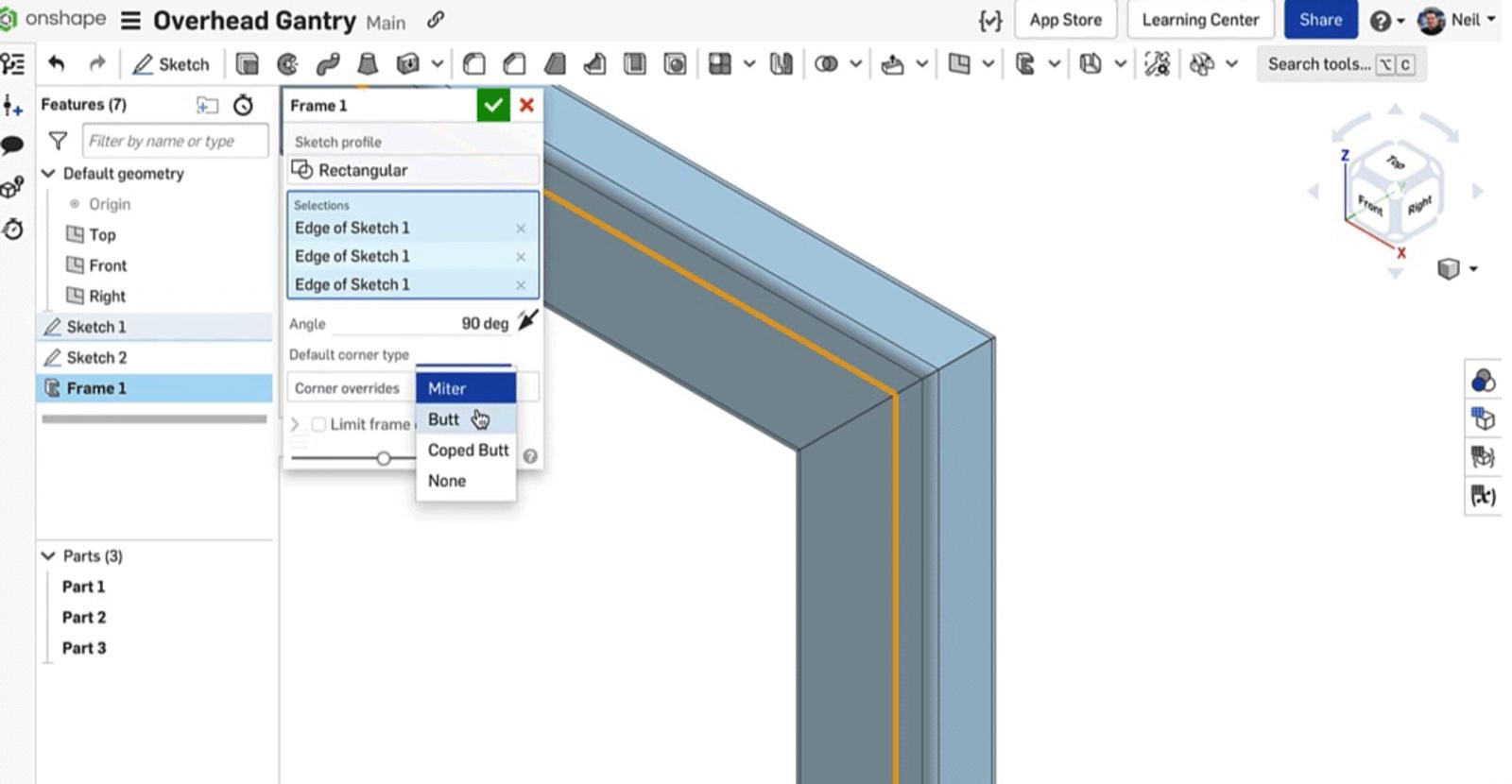The height and width of the screenshot is (784, 1512).
Task: Collapse the Parts (3) list
Action: coord(49,556)
